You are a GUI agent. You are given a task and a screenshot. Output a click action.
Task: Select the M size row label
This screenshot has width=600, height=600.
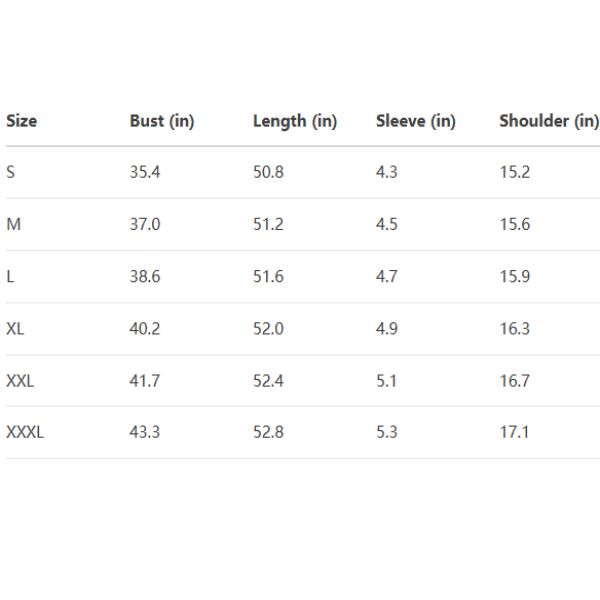(13, 224)
